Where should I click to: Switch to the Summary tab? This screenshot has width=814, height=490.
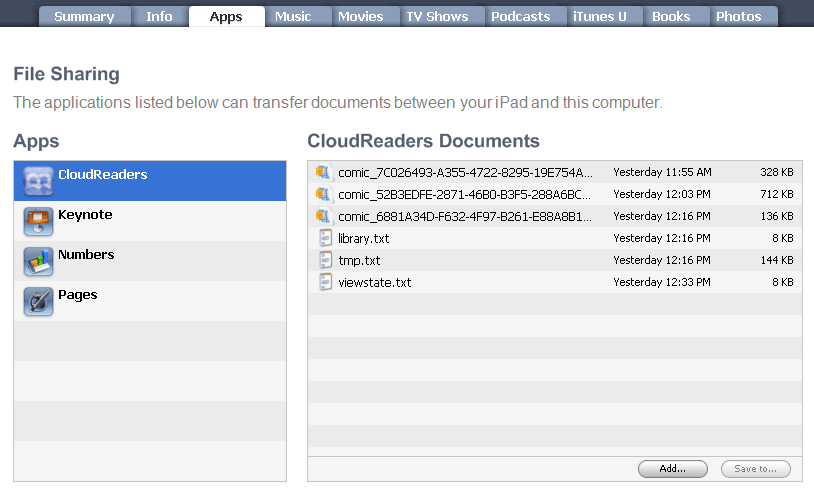85,17
